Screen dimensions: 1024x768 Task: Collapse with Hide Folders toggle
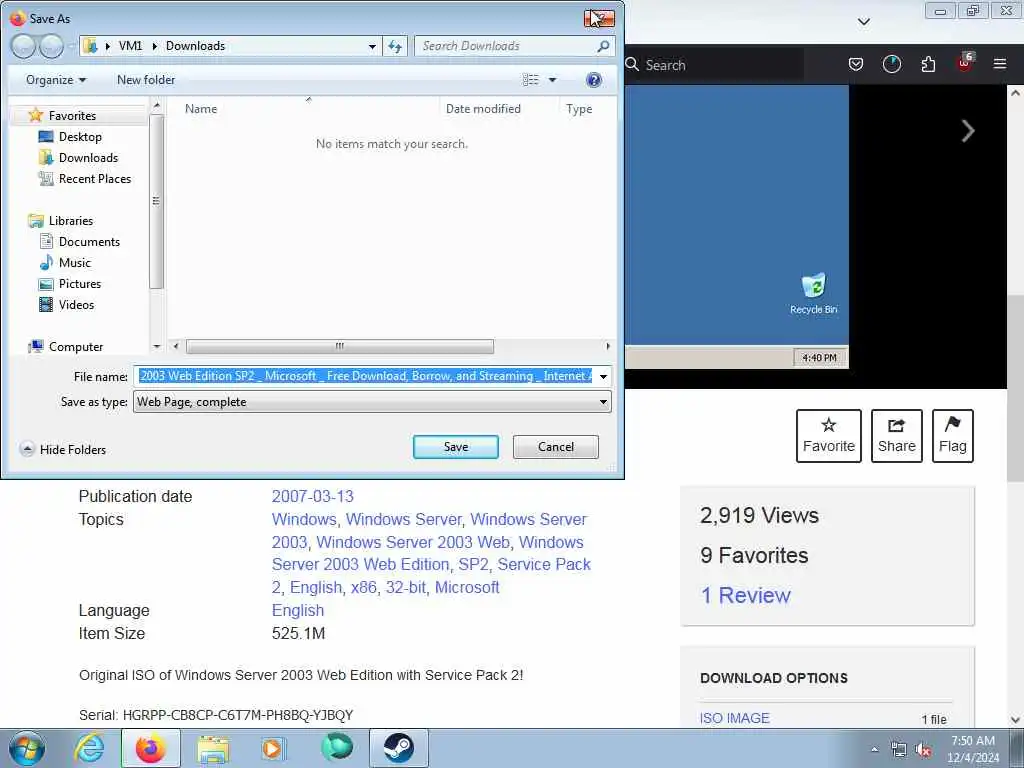[63, 449]
